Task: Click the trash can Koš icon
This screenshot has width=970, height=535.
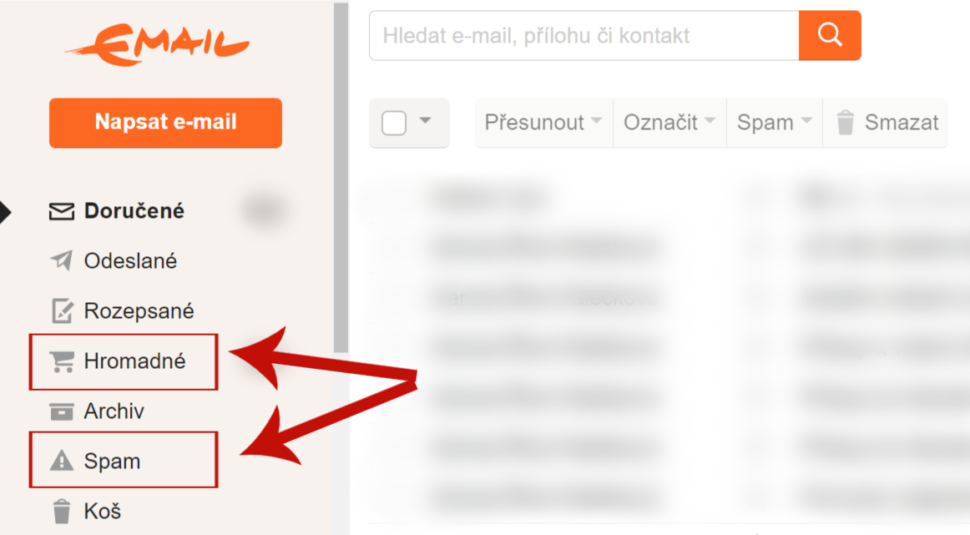Action: tap(62, 511)
